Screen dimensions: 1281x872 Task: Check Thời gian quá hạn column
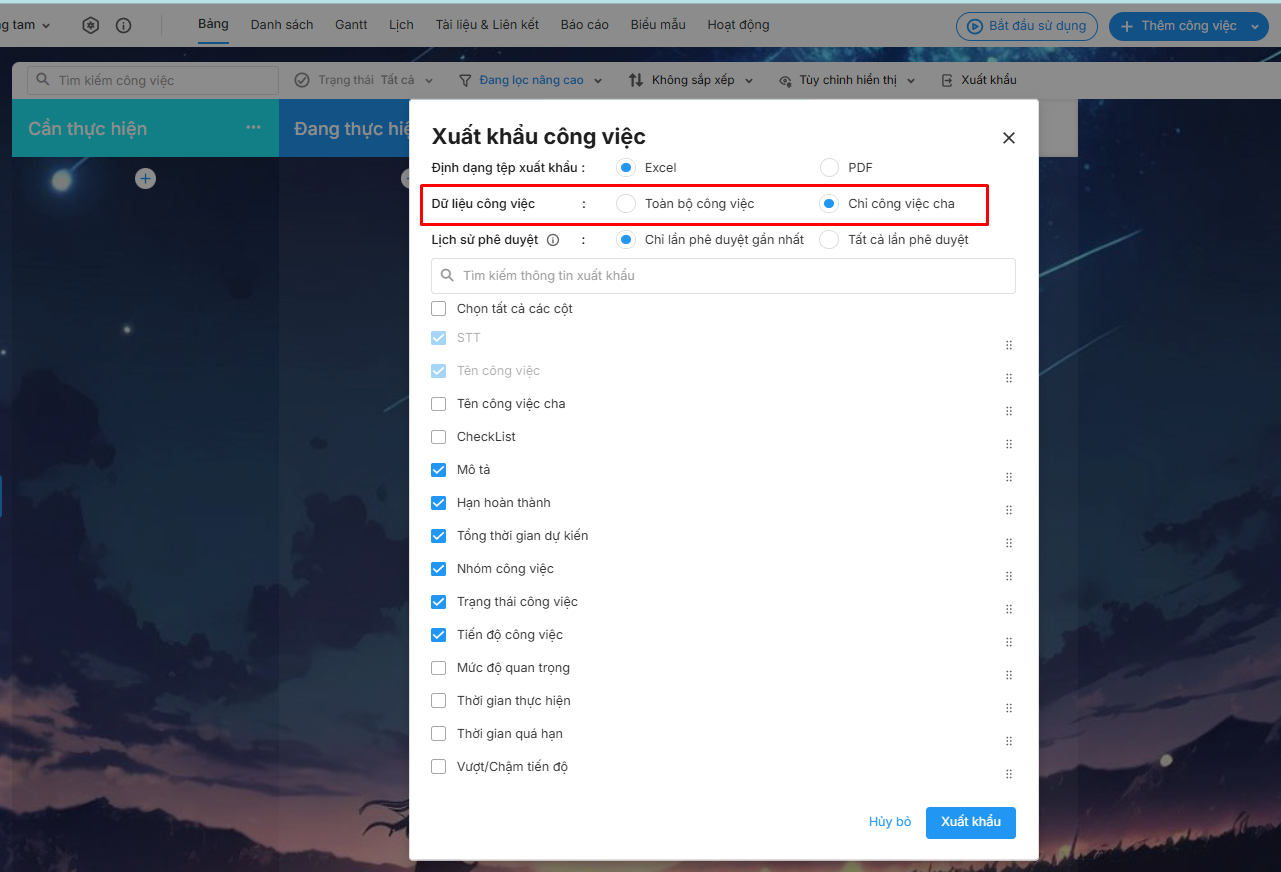click(x=438, y=734)
